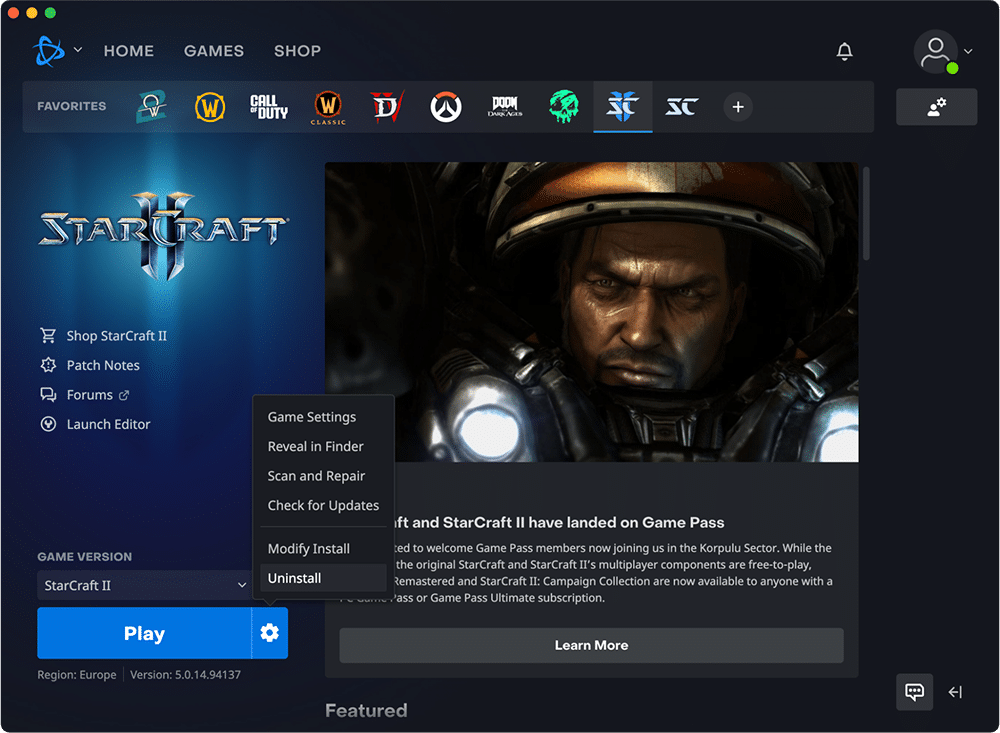Click the Battle.net logo icon
1000x733 pixels.
[x=48, y=51]
